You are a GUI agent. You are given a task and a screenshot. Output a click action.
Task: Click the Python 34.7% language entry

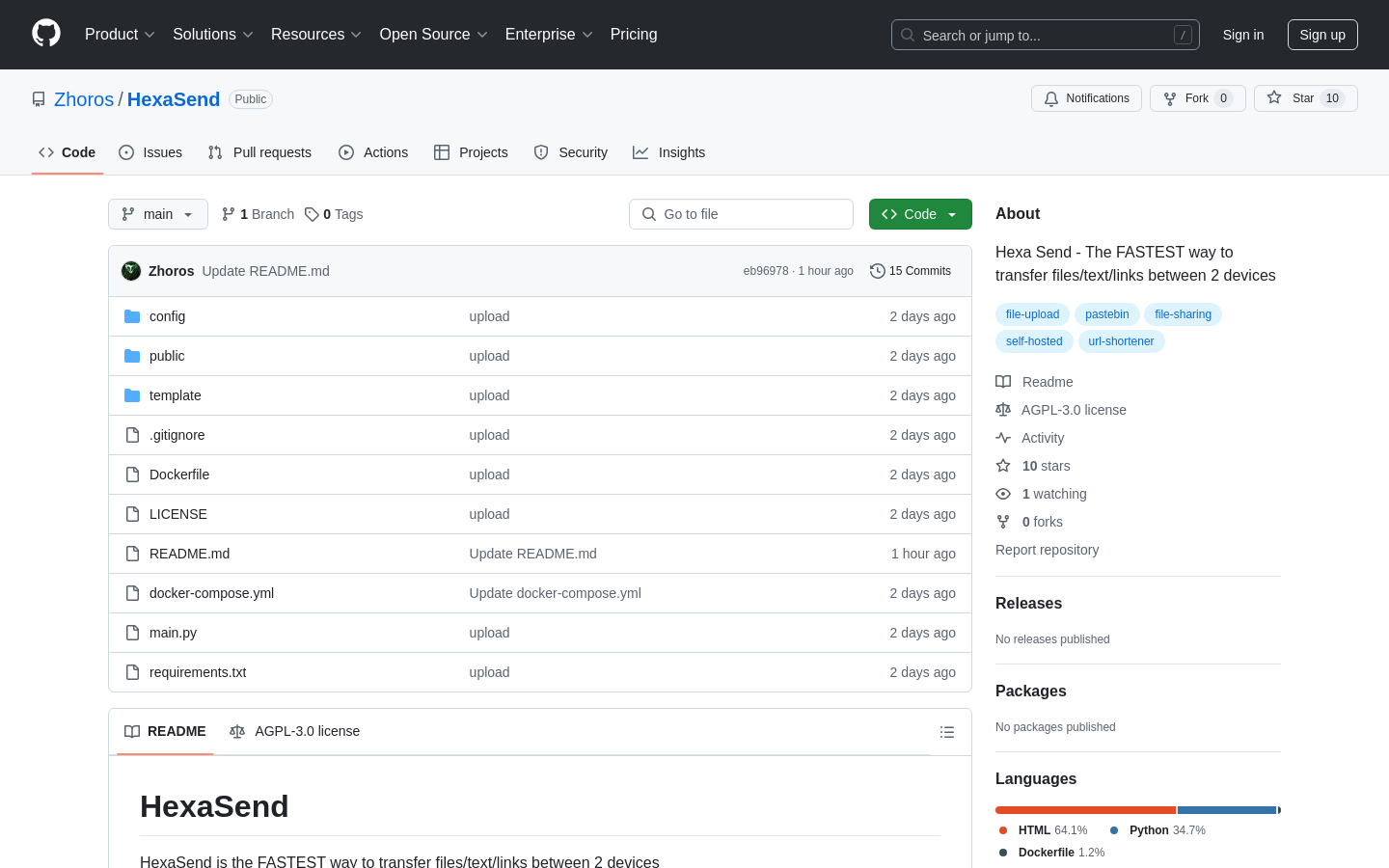pos(1157,830)
